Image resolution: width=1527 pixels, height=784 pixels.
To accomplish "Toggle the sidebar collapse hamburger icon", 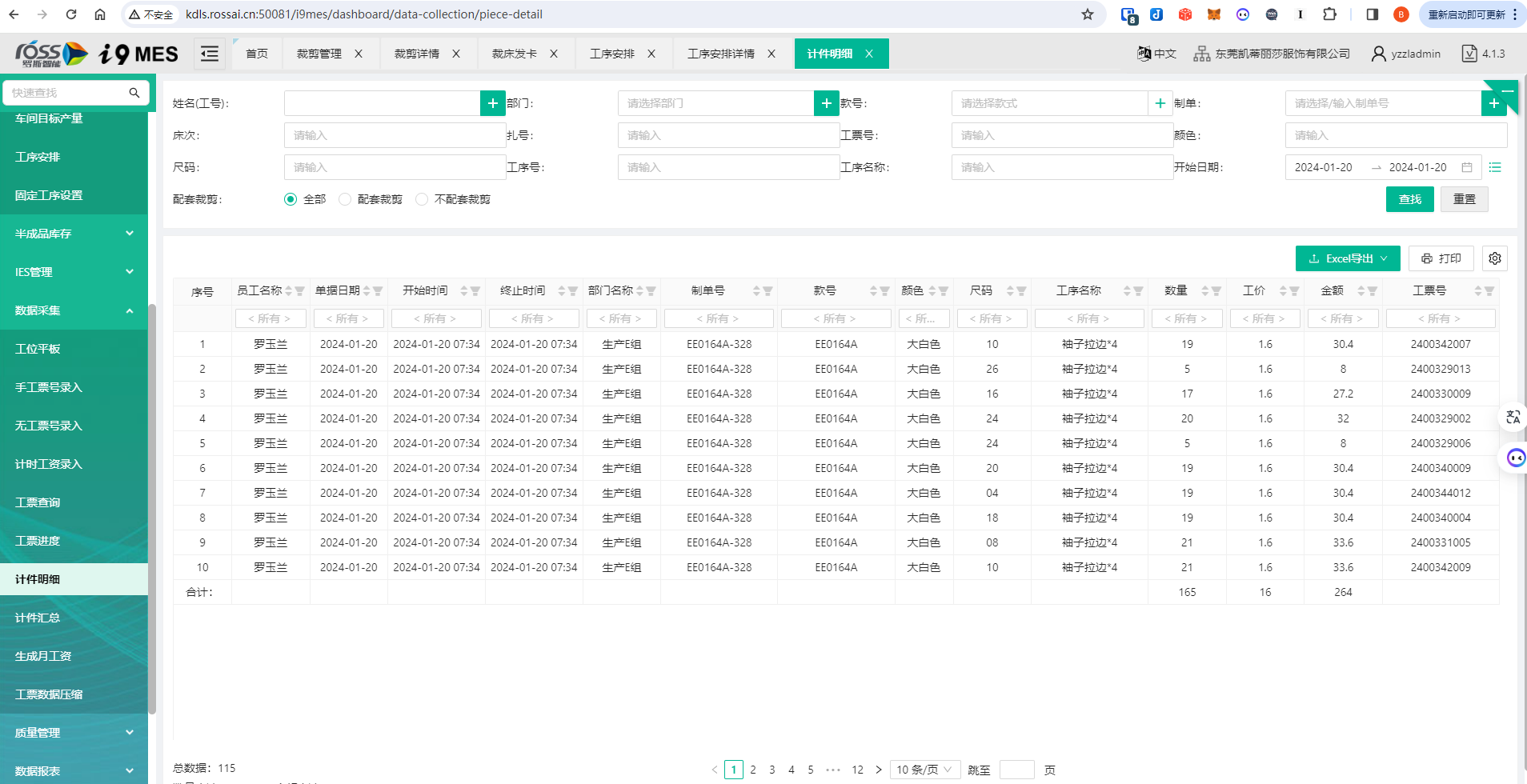I will coord(210,54).
